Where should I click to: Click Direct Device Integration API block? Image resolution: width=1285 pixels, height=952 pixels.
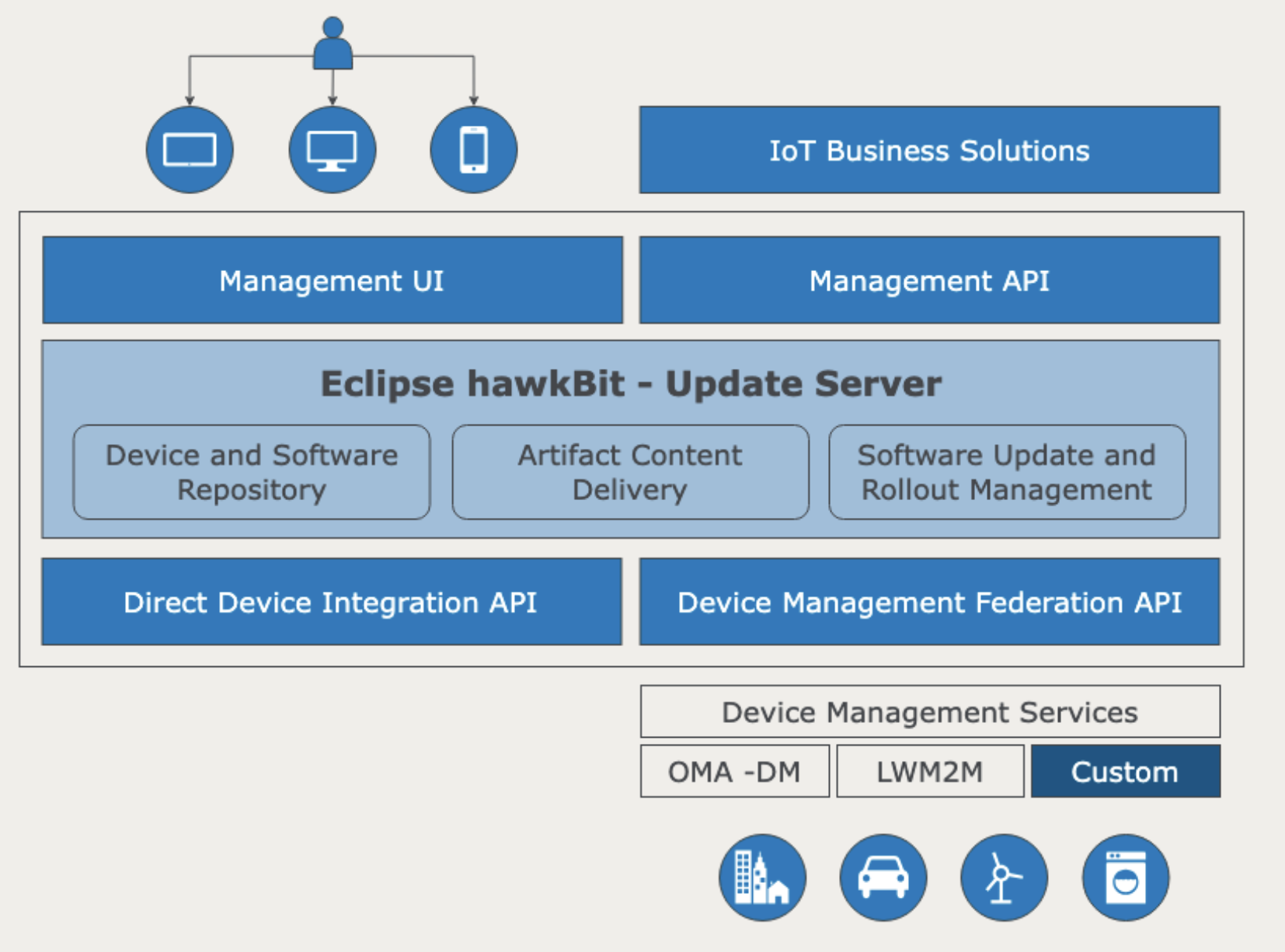tap(332, 602)
